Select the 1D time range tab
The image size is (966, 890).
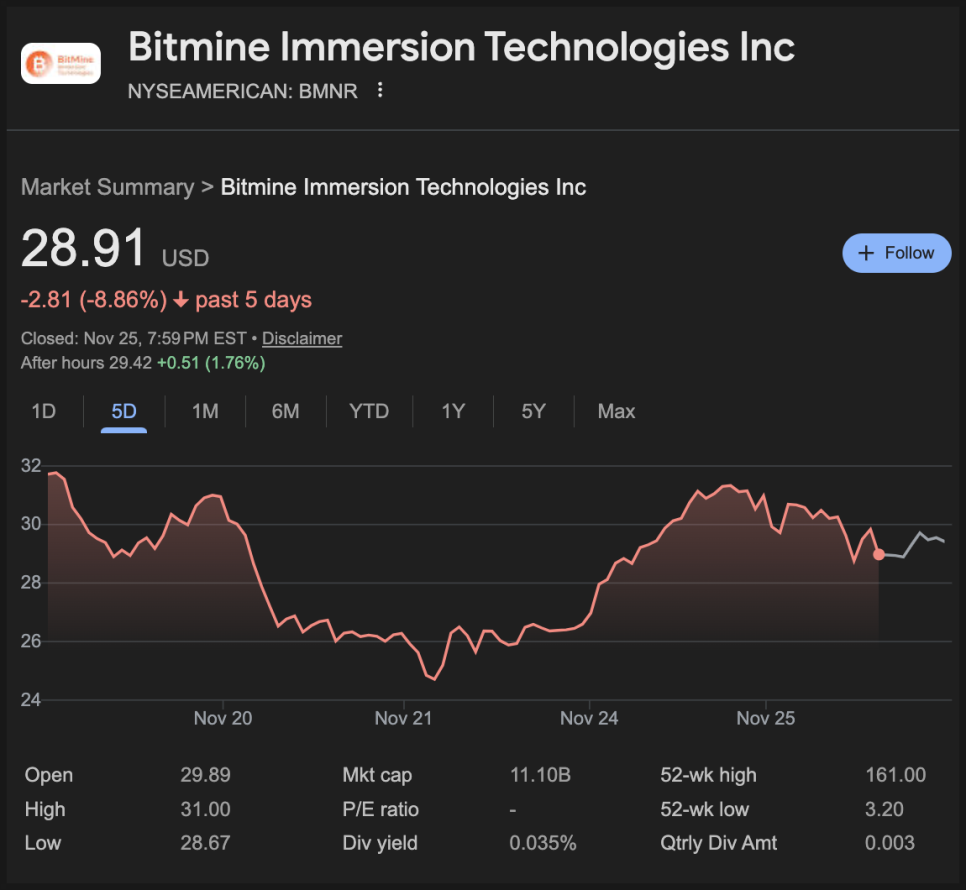click(43, 411)
